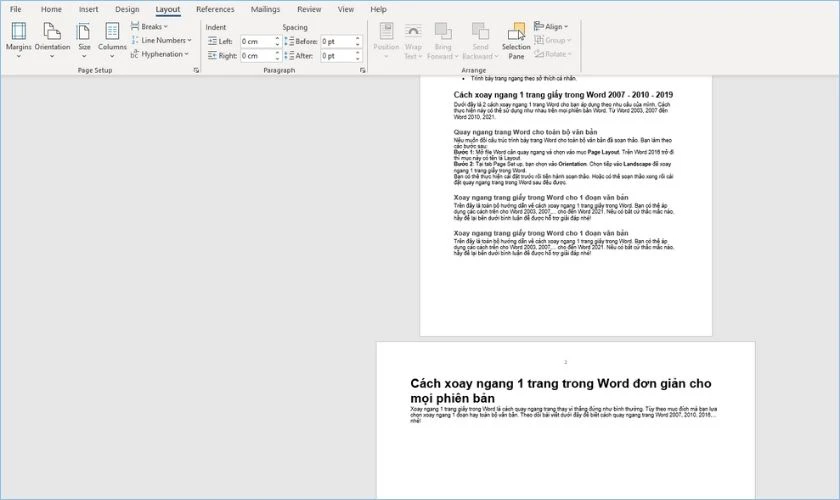Open the Help tab

pos(378,9)
